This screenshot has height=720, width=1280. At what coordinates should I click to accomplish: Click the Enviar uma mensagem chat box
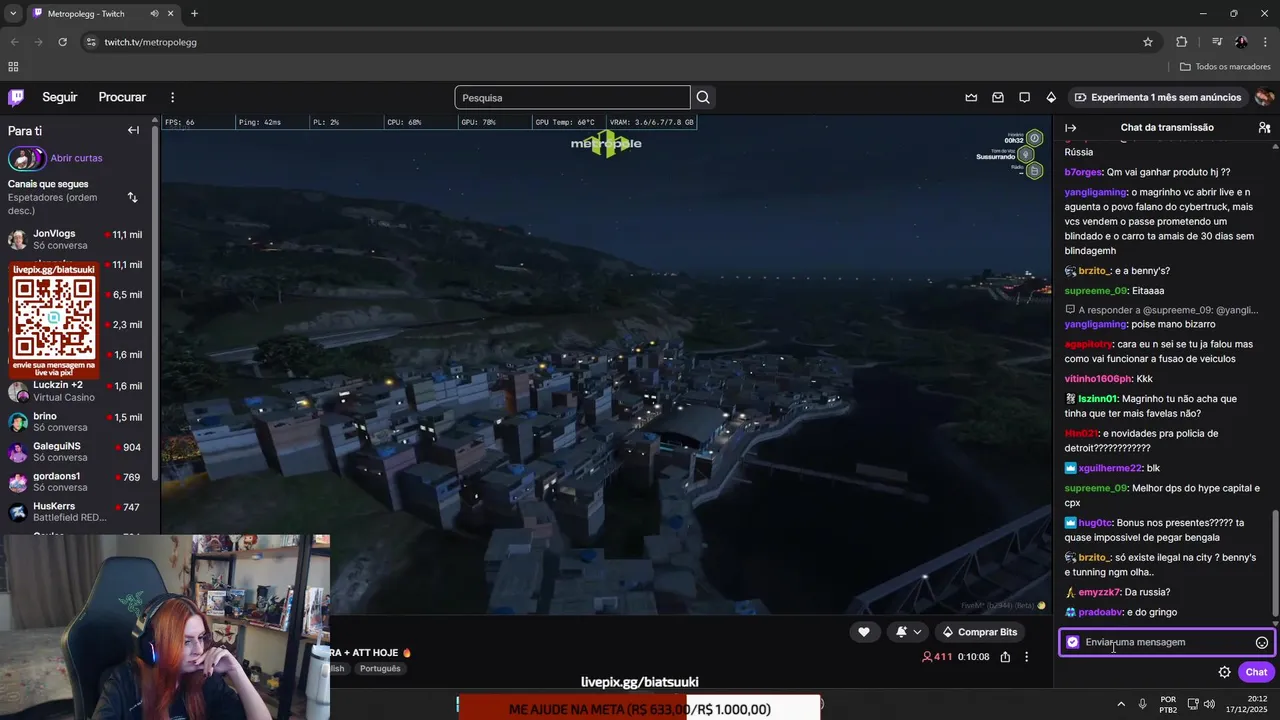[1165, 642]
